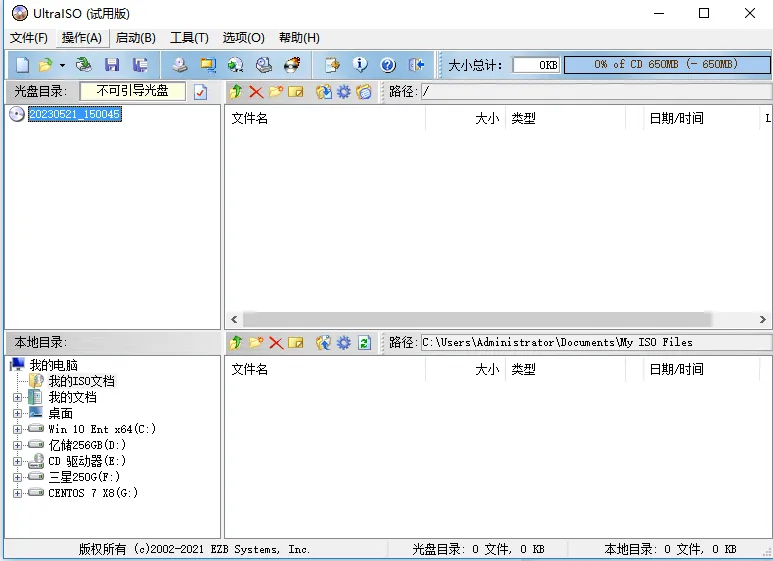This screenshot has height=561, width=773.
Task: Select 我的ISO文档 tree item
Action: pos(81,381)
